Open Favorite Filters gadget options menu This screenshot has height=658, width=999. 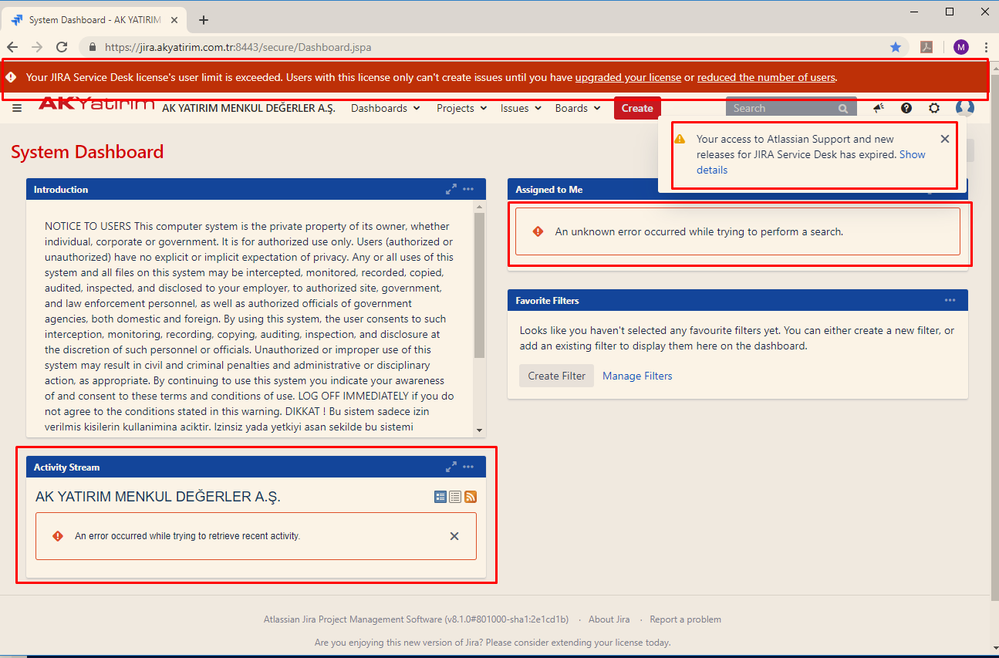click(950, 300)
